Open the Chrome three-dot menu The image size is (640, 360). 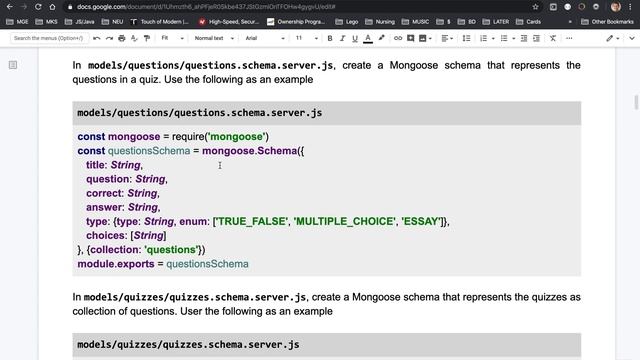coord(630,7)
